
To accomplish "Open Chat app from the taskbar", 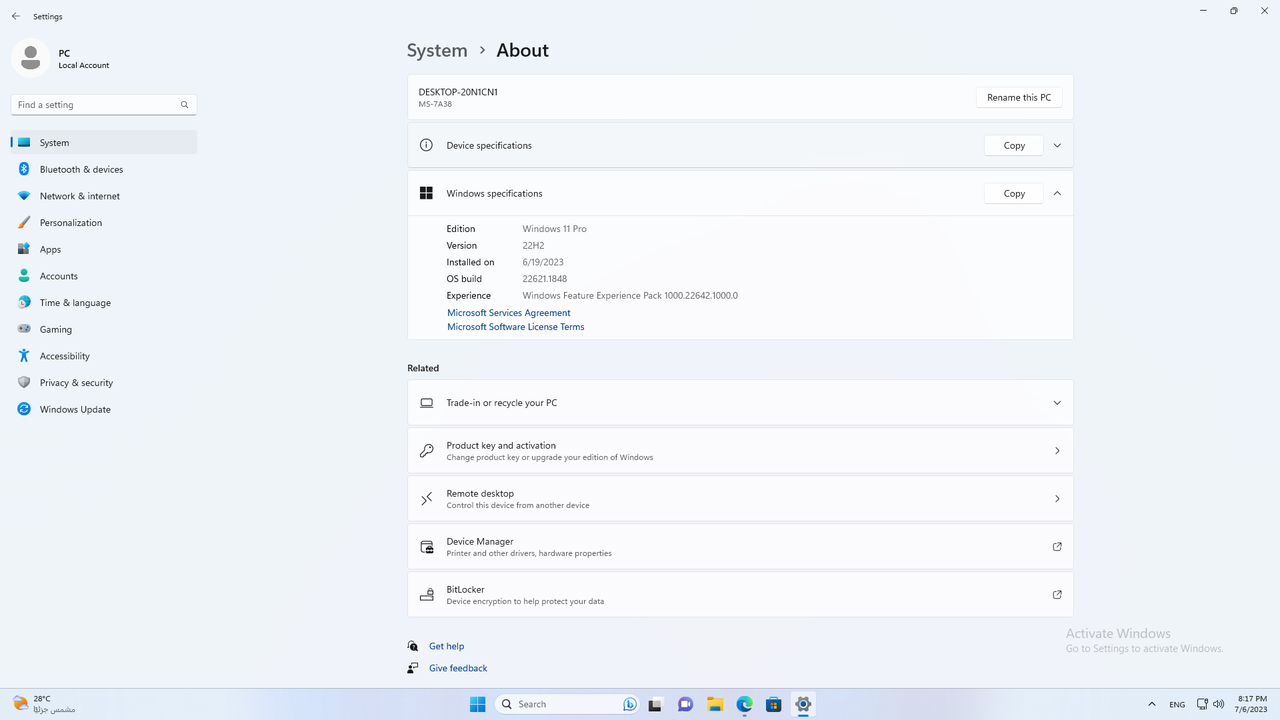I will point(685,704).
